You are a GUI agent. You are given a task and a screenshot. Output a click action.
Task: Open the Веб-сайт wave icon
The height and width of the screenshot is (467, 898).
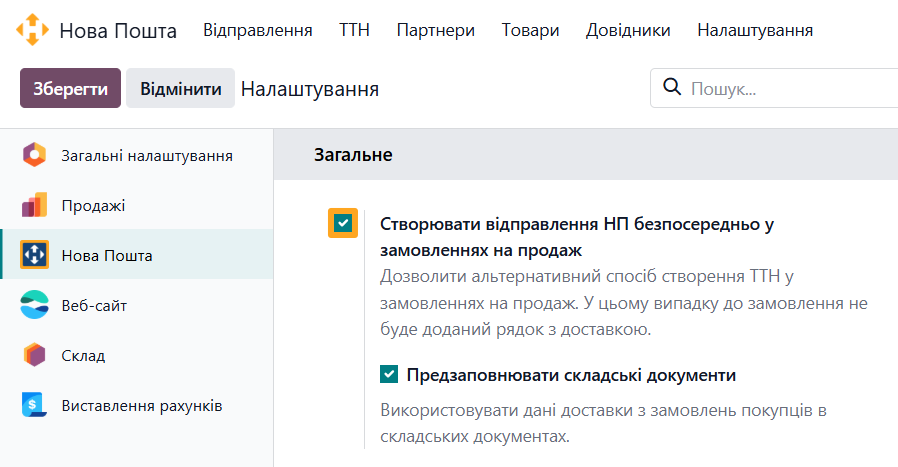(34, 305)
